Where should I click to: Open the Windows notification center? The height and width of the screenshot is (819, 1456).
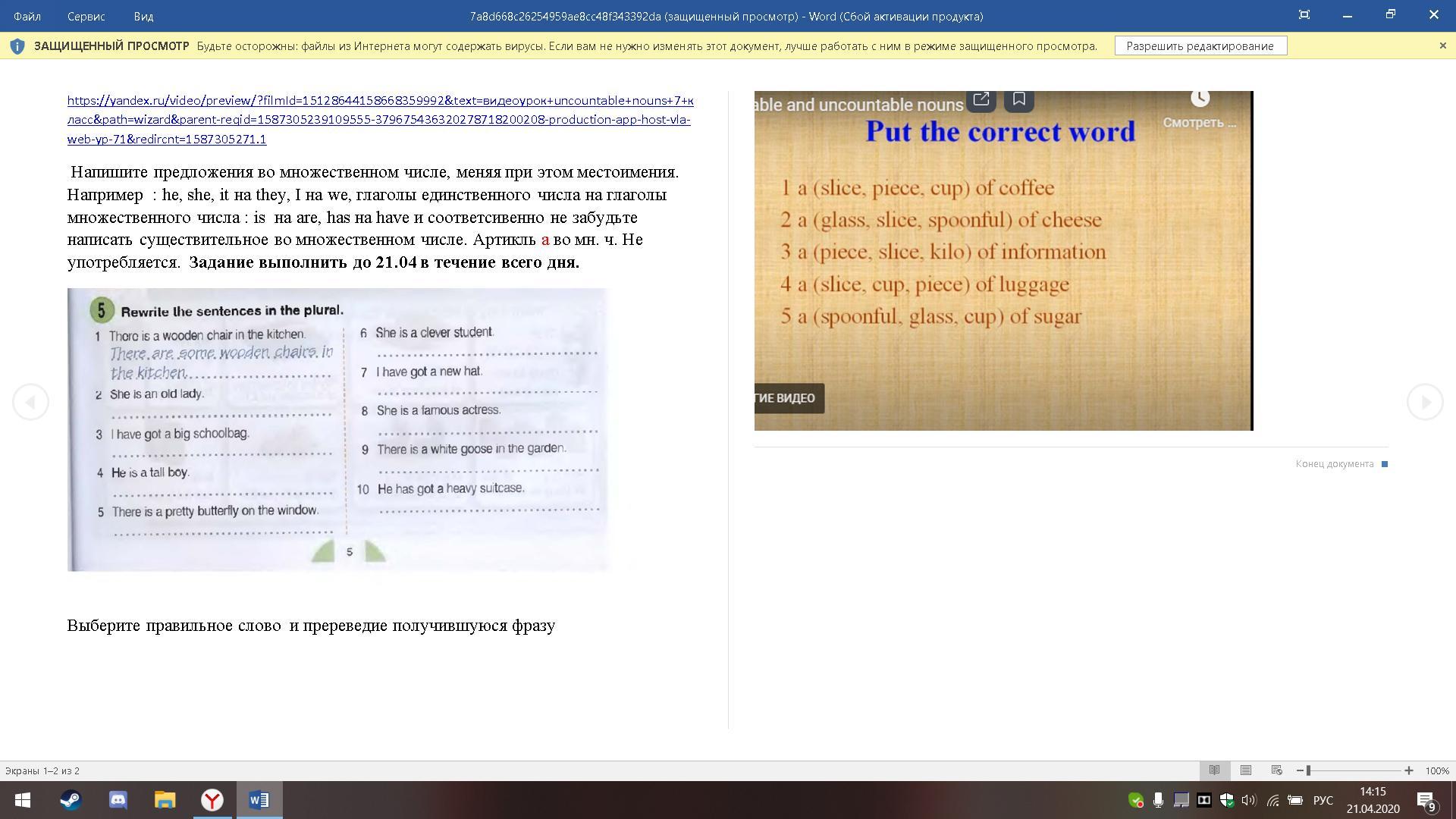pos(1425,800)
